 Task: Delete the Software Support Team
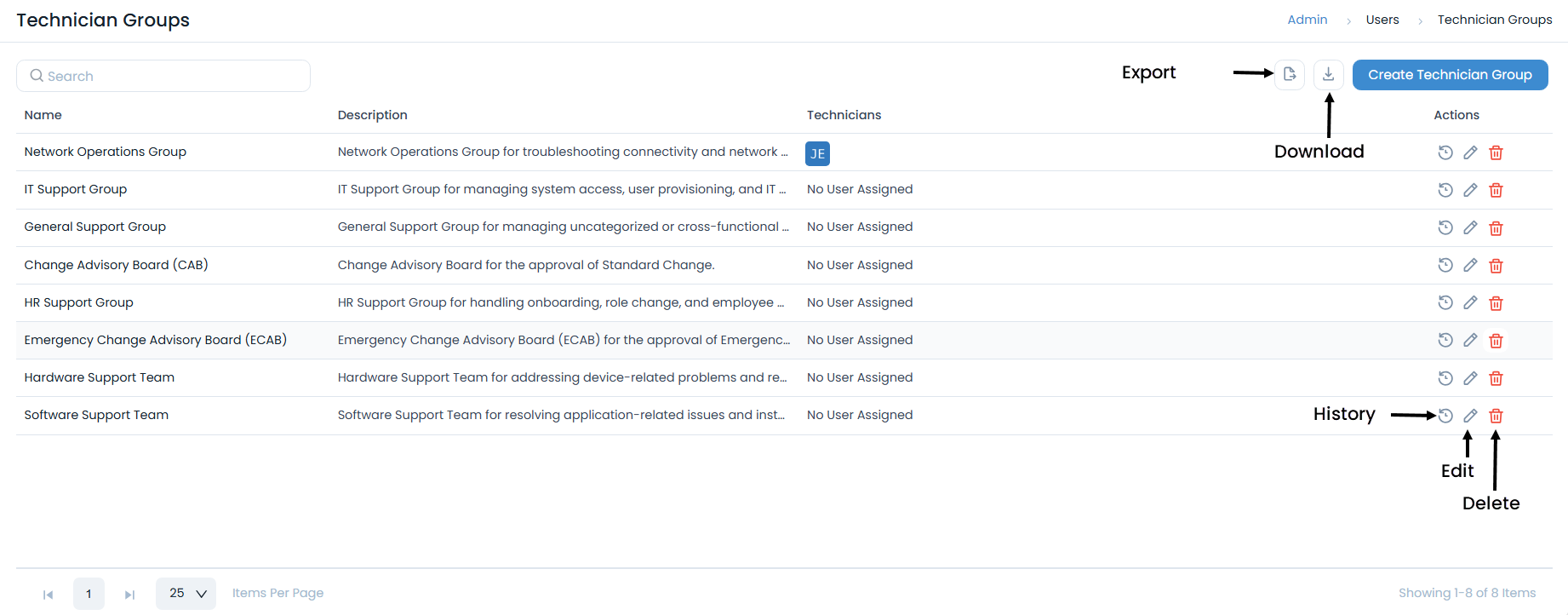(1496, 416)
